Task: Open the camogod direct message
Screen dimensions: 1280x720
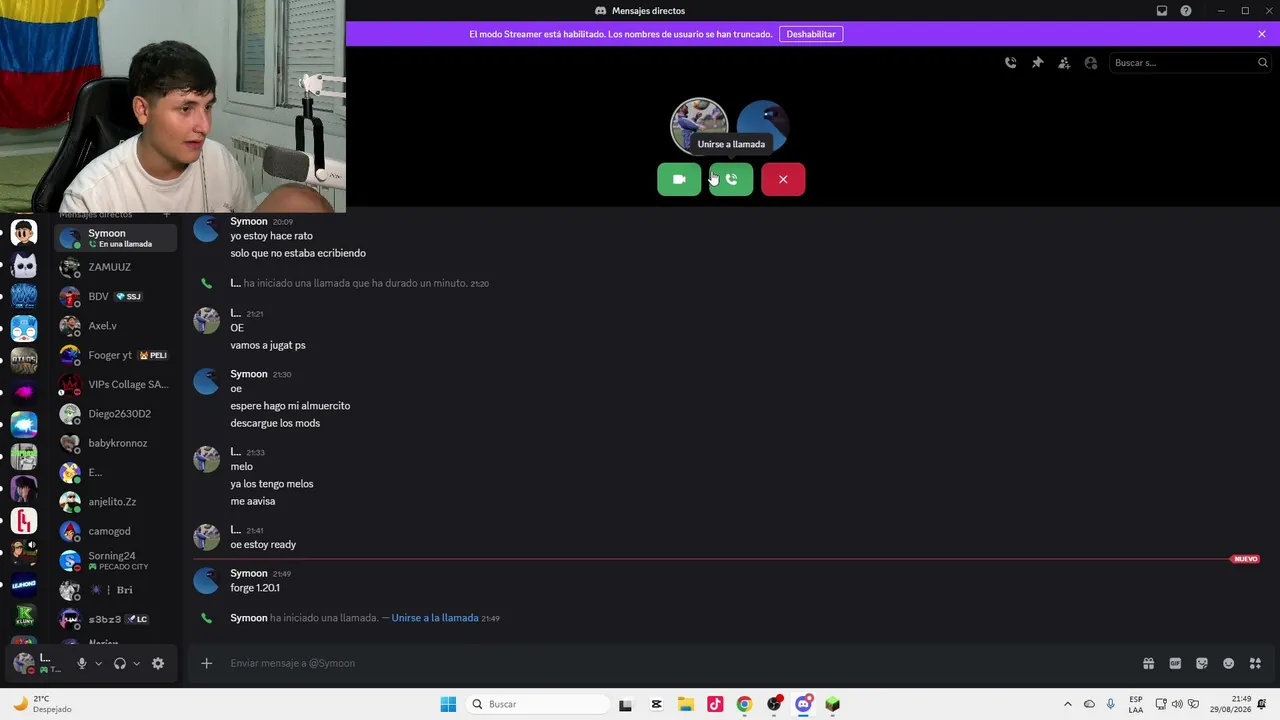Action: click(x=116, y=531)
